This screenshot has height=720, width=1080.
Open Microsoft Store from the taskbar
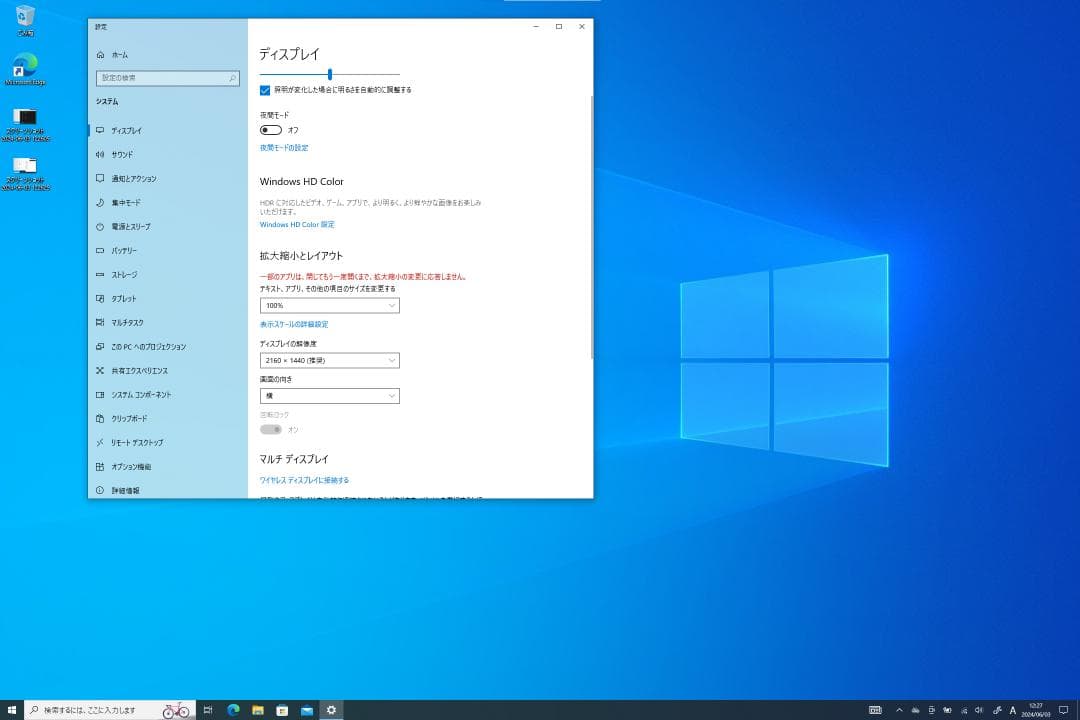282,710
